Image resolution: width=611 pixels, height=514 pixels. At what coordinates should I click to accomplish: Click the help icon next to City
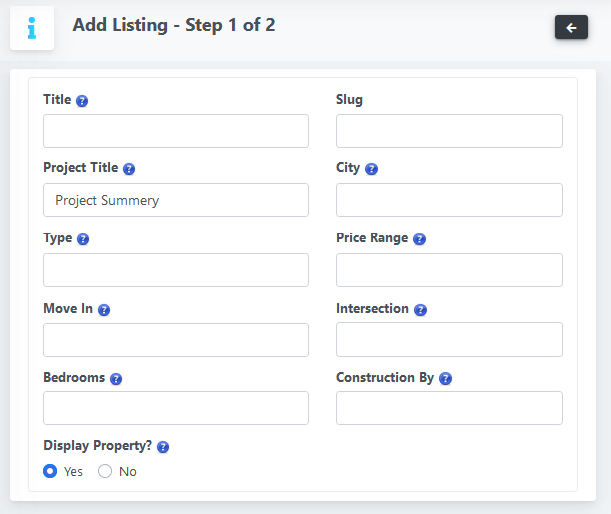[x=371, y=169]
